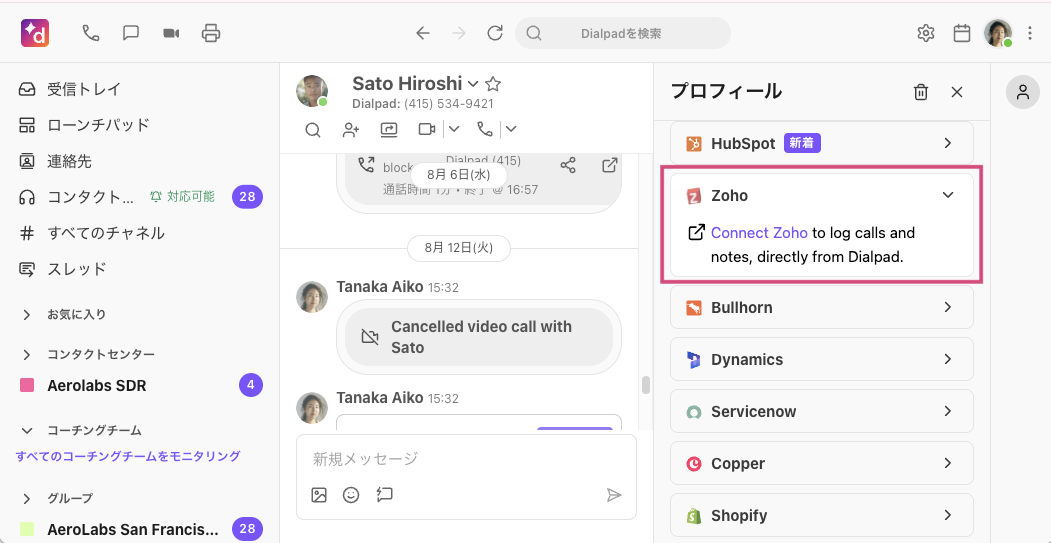Click add people icon in conversation toolbar

[x=351, y=129]
